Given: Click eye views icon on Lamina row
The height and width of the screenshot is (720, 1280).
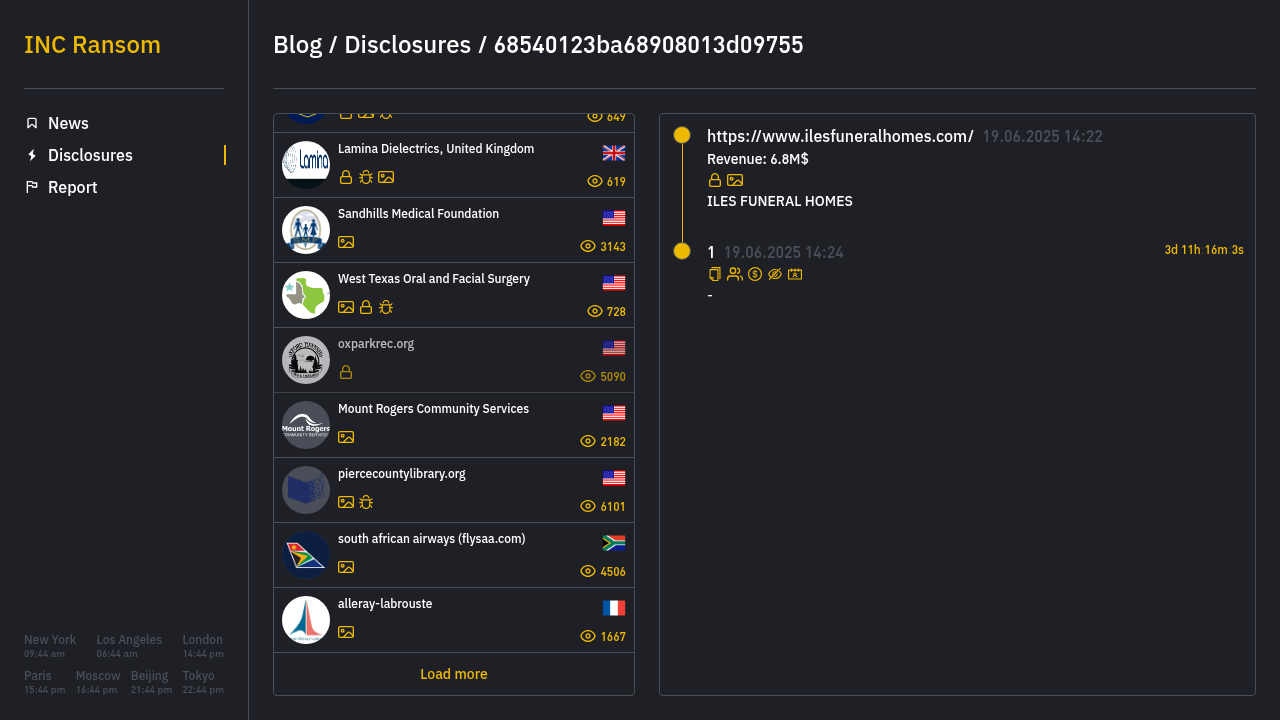Looking at the screenshot, I should (x=595, y=181).
